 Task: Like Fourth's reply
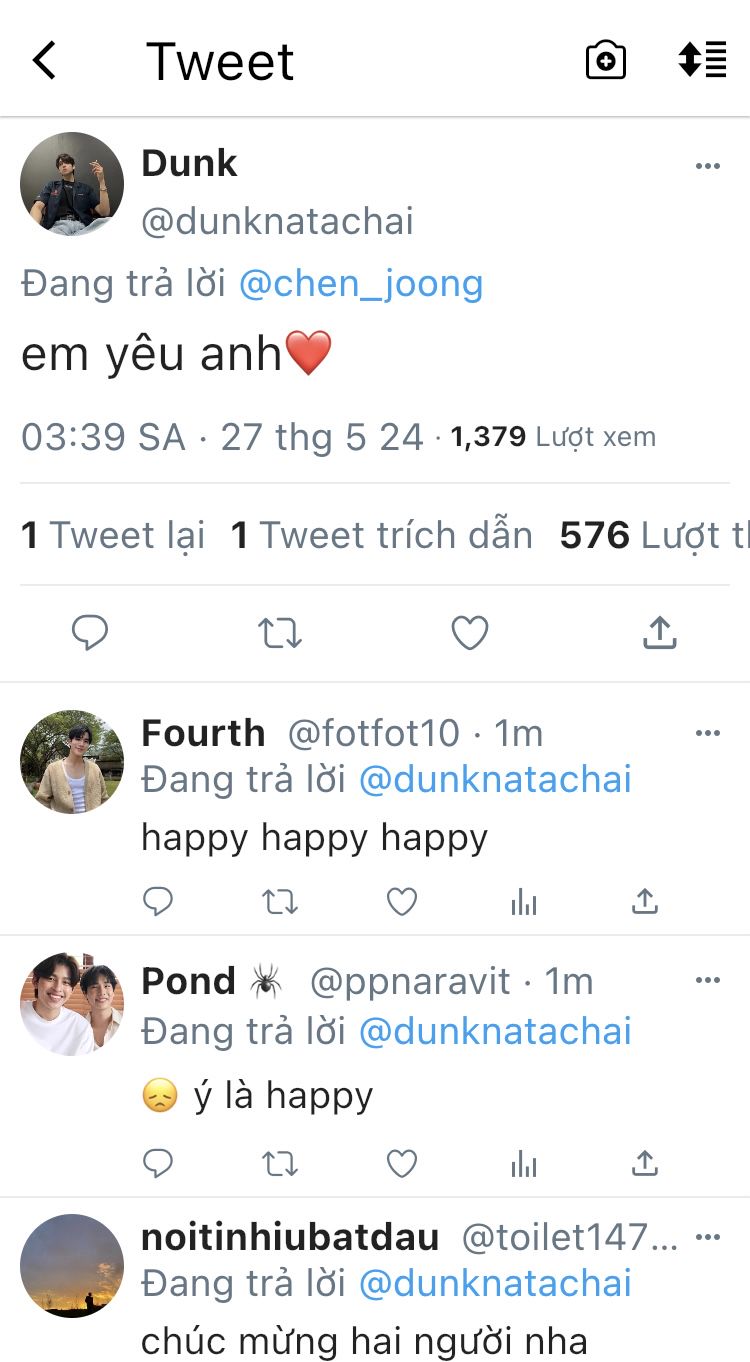coord(402,902)
